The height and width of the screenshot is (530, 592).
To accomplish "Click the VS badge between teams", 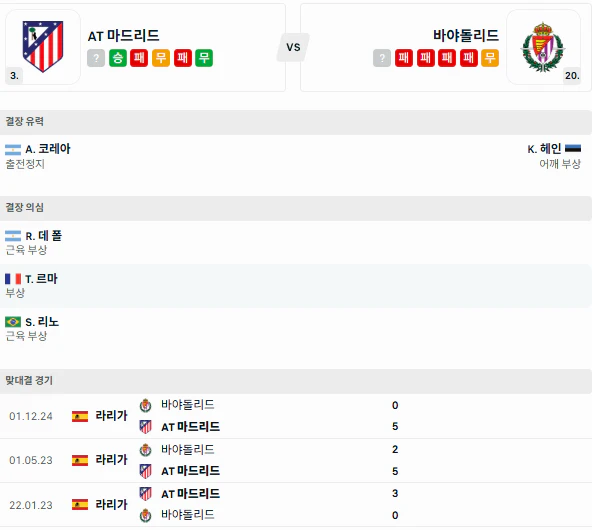I will pos(293,47).
